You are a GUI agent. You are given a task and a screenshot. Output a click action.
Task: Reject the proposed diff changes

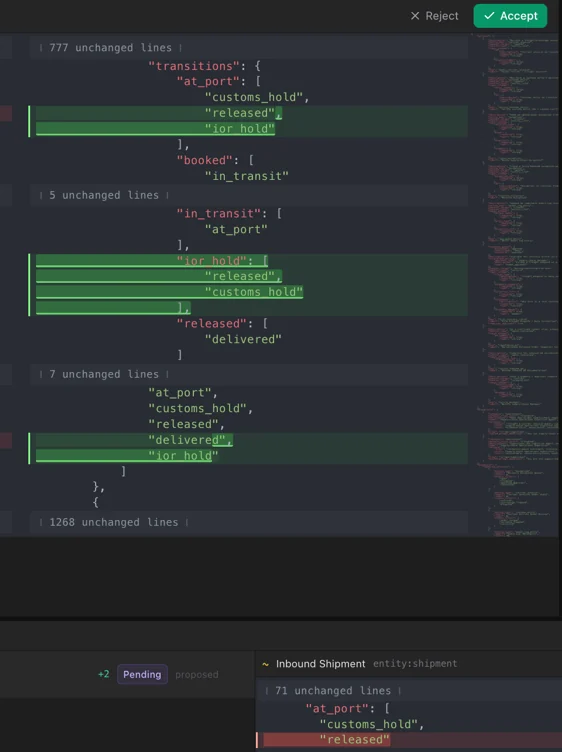[434, 16]
